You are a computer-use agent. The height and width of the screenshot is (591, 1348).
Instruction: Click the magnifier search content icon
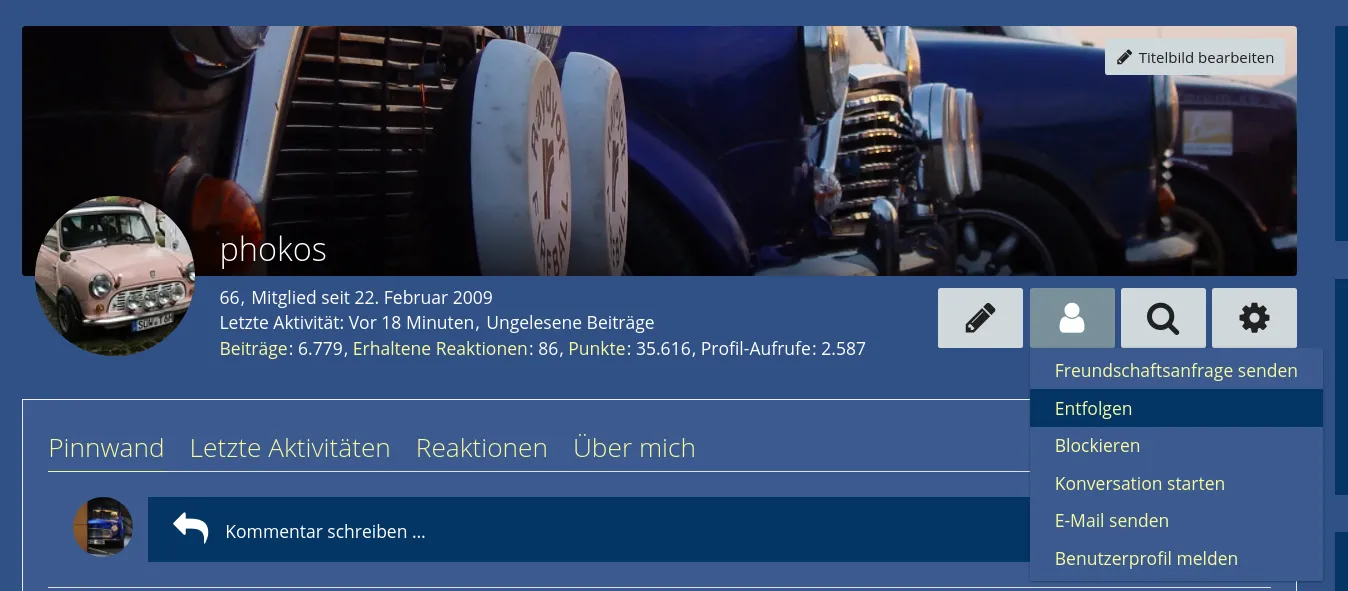tap(1163, 318)
